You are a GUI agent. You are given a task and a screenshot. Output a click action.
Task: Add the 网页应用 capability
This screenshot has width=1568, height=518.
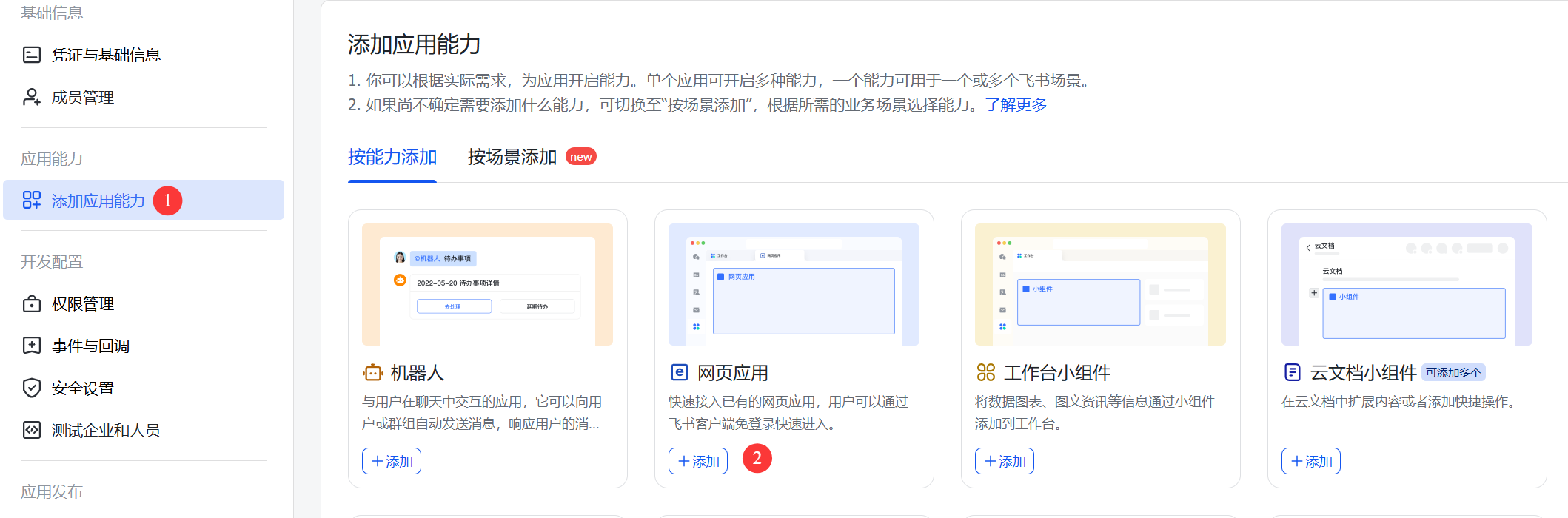coord(698,461)
